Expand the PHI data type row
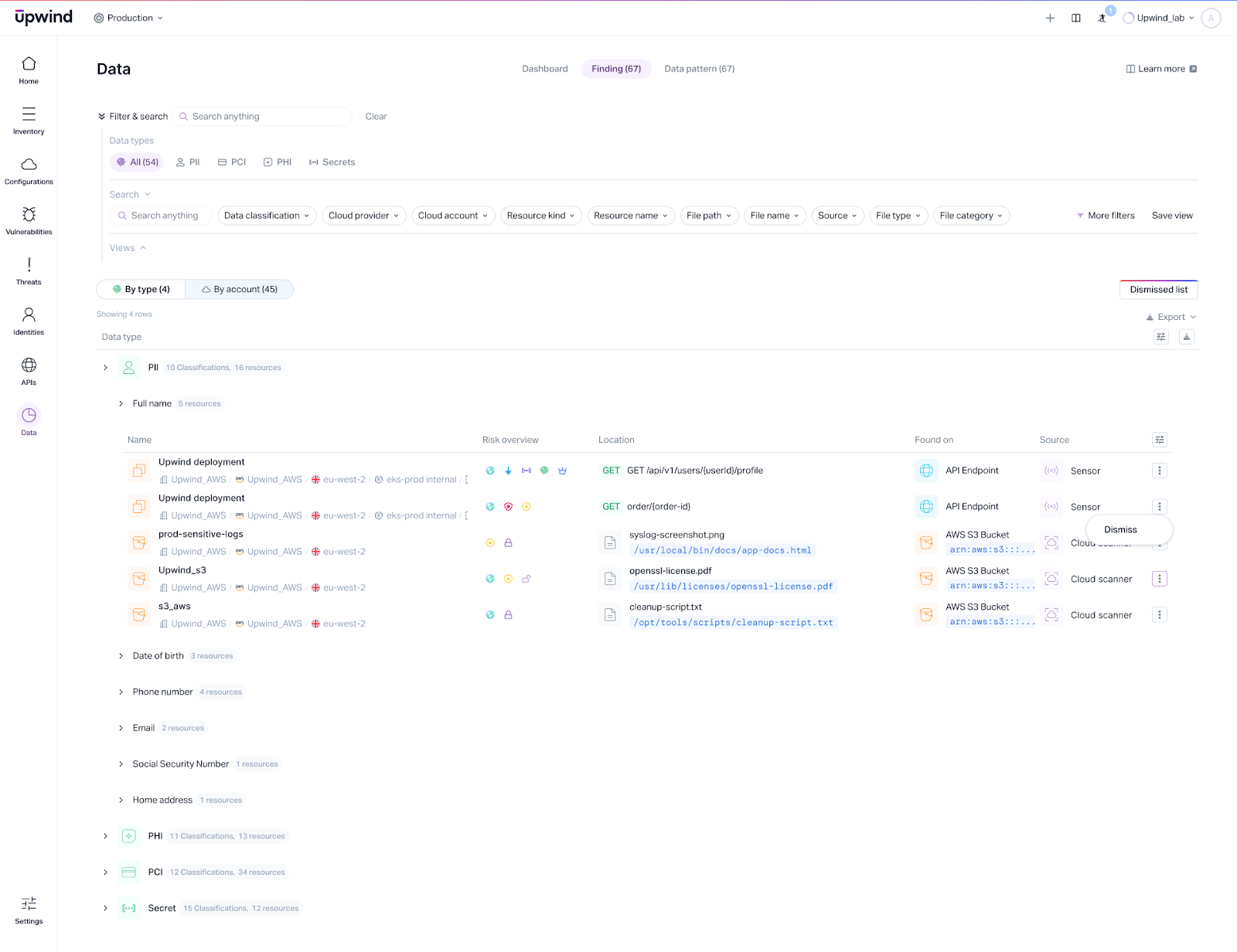The width and height of the screenshot is (1237, 952). [x=105, y=836]
